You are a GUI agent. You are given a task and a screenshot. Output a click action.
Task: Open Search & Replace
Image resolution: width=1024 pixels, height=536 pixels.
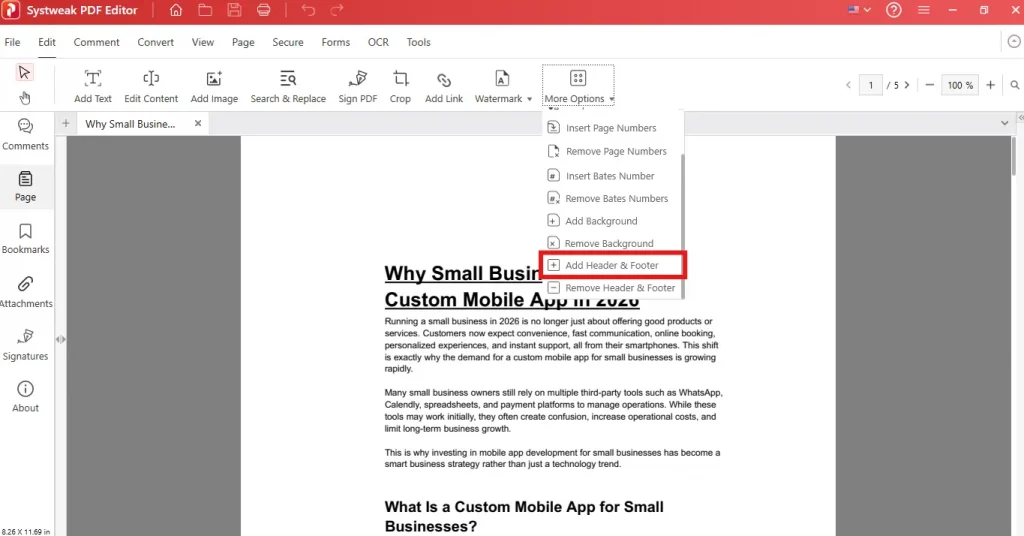288,86
